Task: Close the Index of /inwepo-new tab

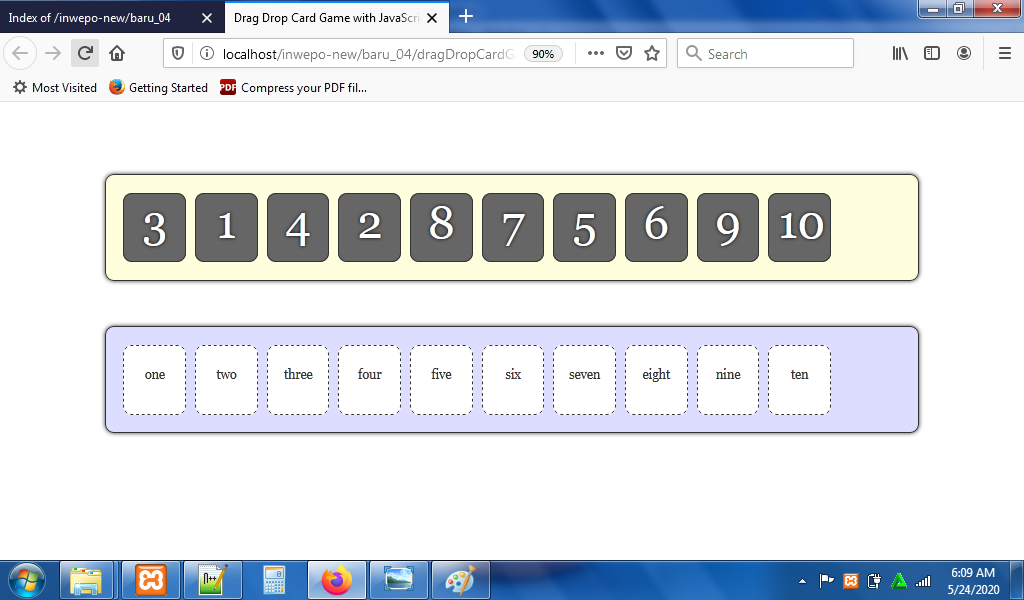Action: coord(206,18)
